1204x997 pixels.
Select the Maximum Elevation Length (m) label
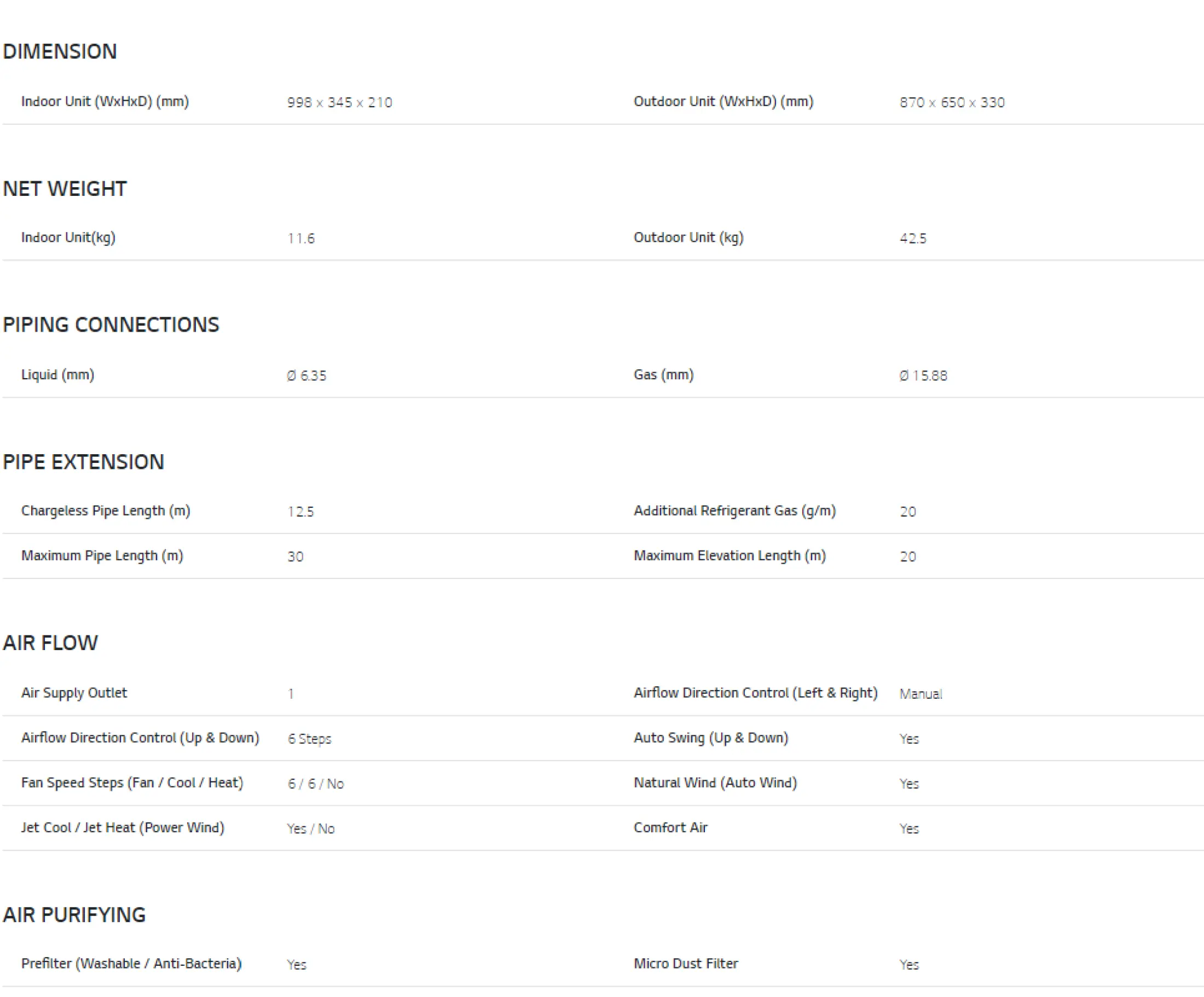730,555
